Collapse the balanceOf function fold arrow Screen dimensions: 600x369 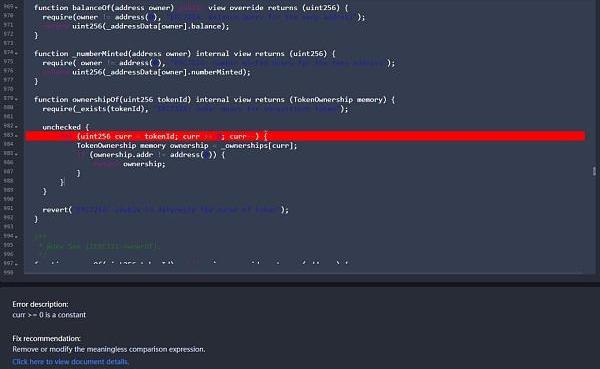16,8
